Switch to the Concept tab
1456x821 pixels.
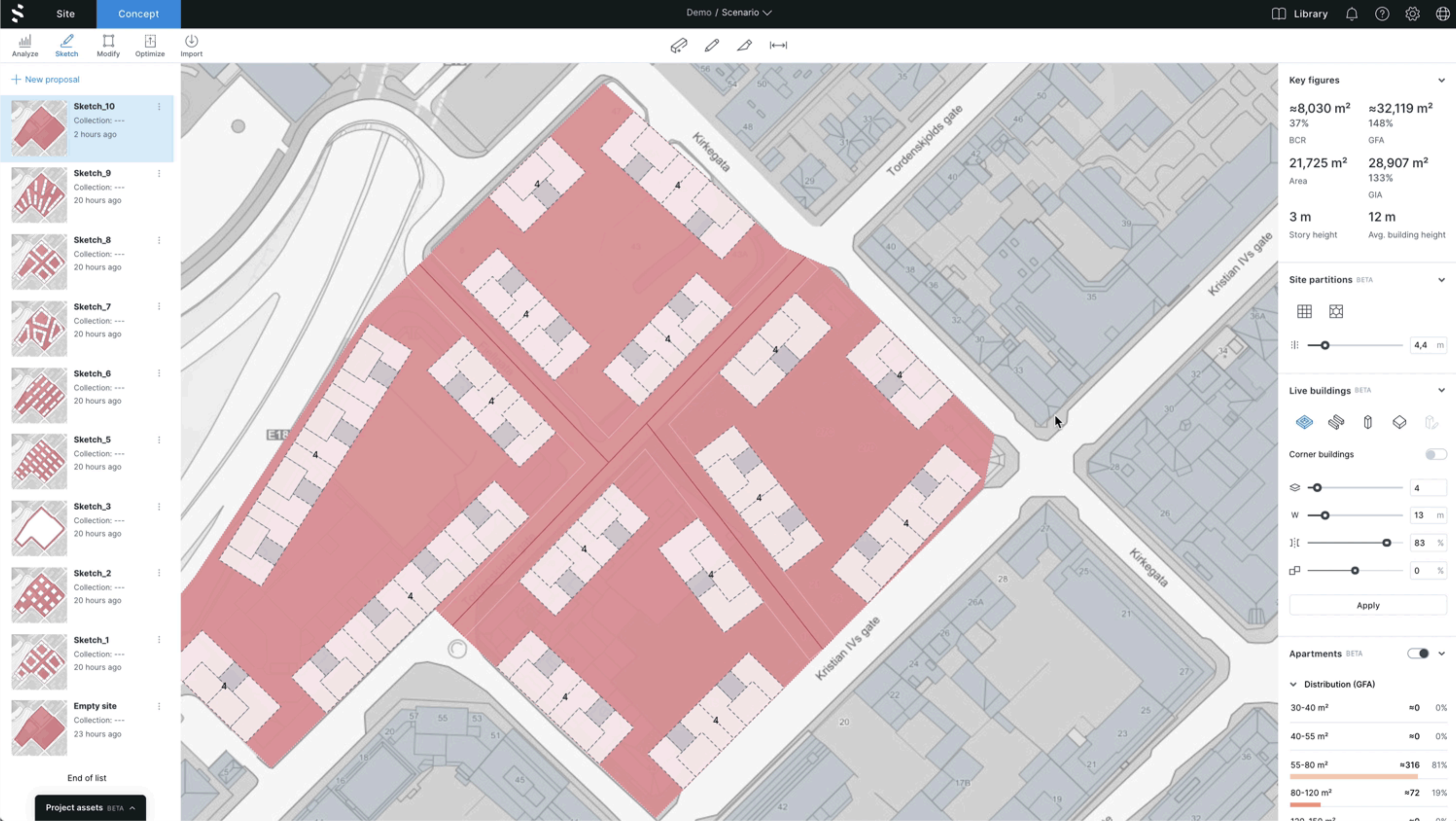[x=139, y=14]
